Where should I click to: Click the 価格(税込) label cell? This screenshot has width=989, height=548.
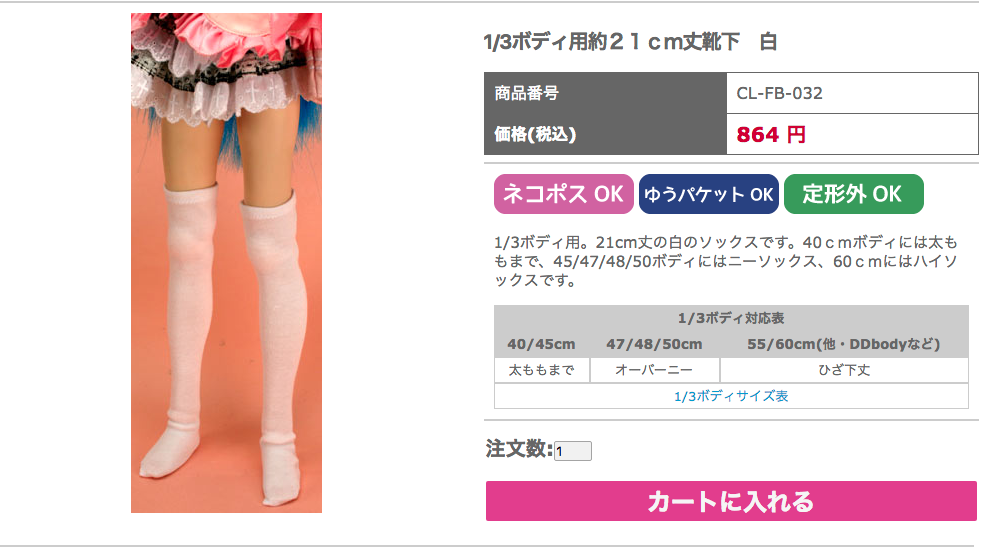[x=606, y=134]
